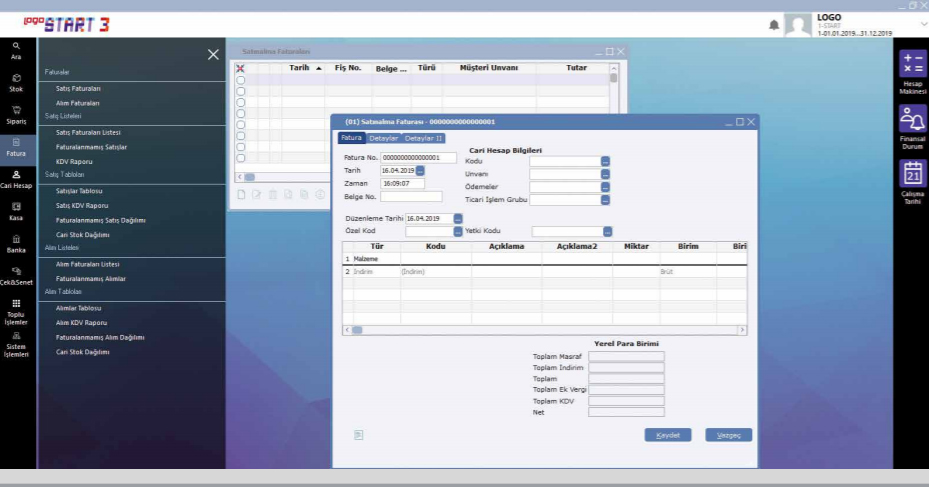Expand the Ticari İşlem Grubu lookup
Screen dimensions: 929x487
pyautogui.click(x=606, y=199)
